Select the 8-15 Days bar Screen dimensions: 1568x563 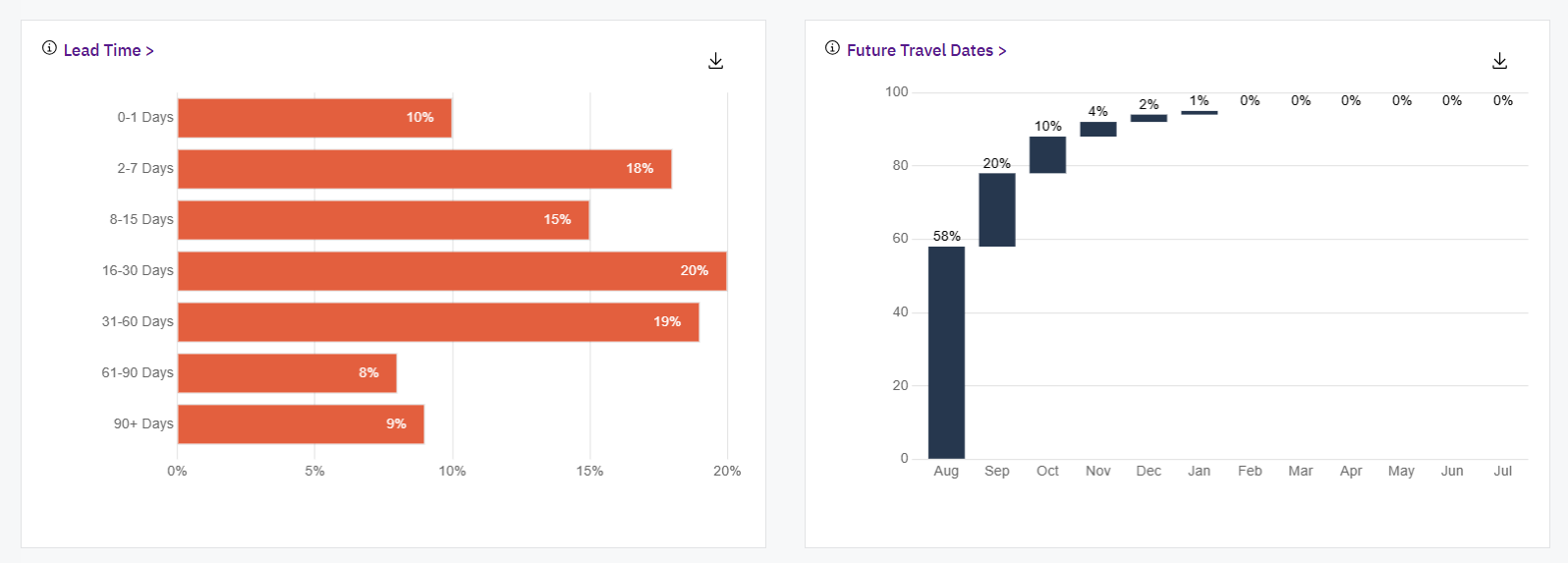click(383, 220)
